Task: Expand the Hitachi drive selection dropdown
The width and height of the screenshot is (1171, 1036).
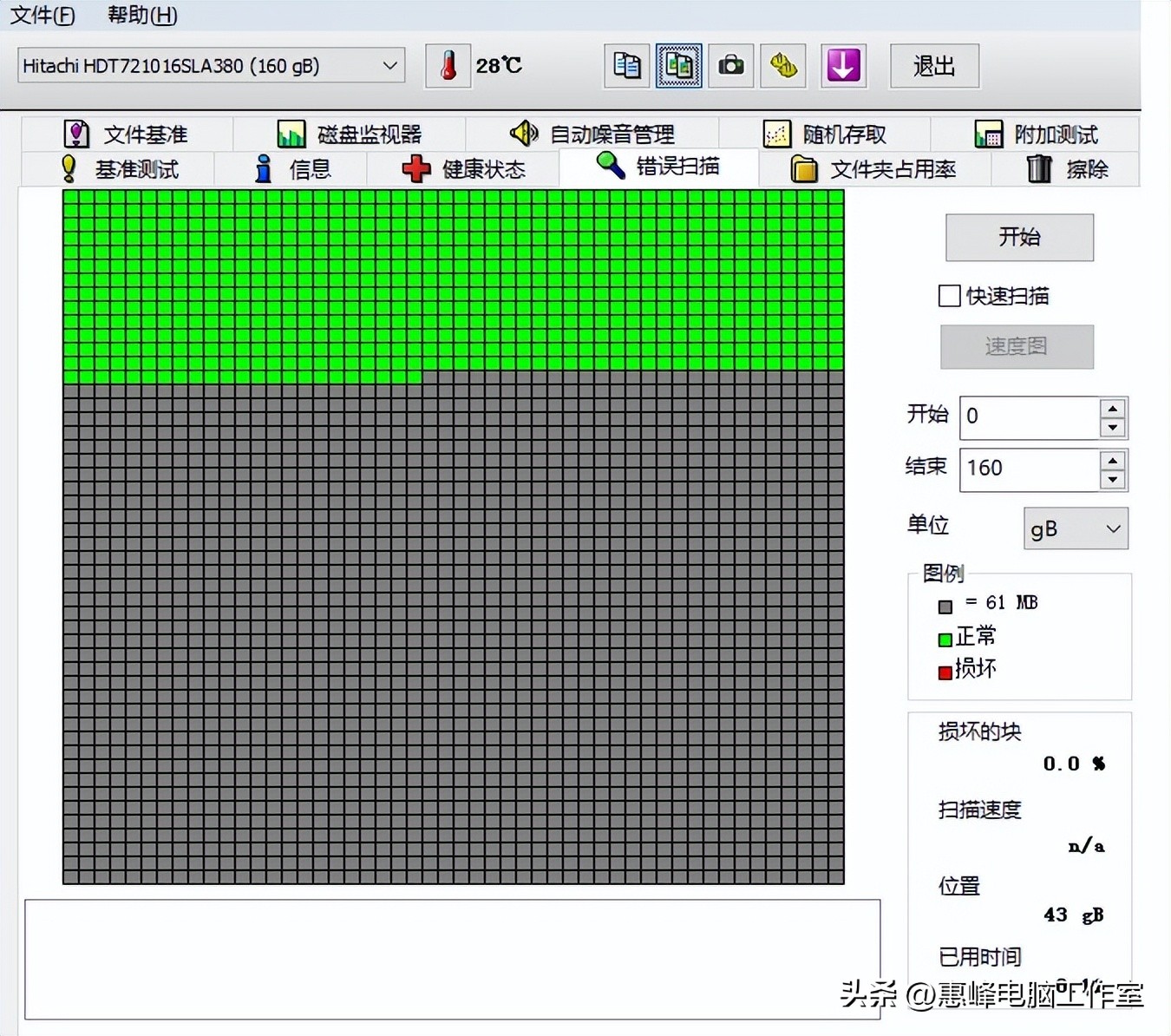Action: pos(212,66)
